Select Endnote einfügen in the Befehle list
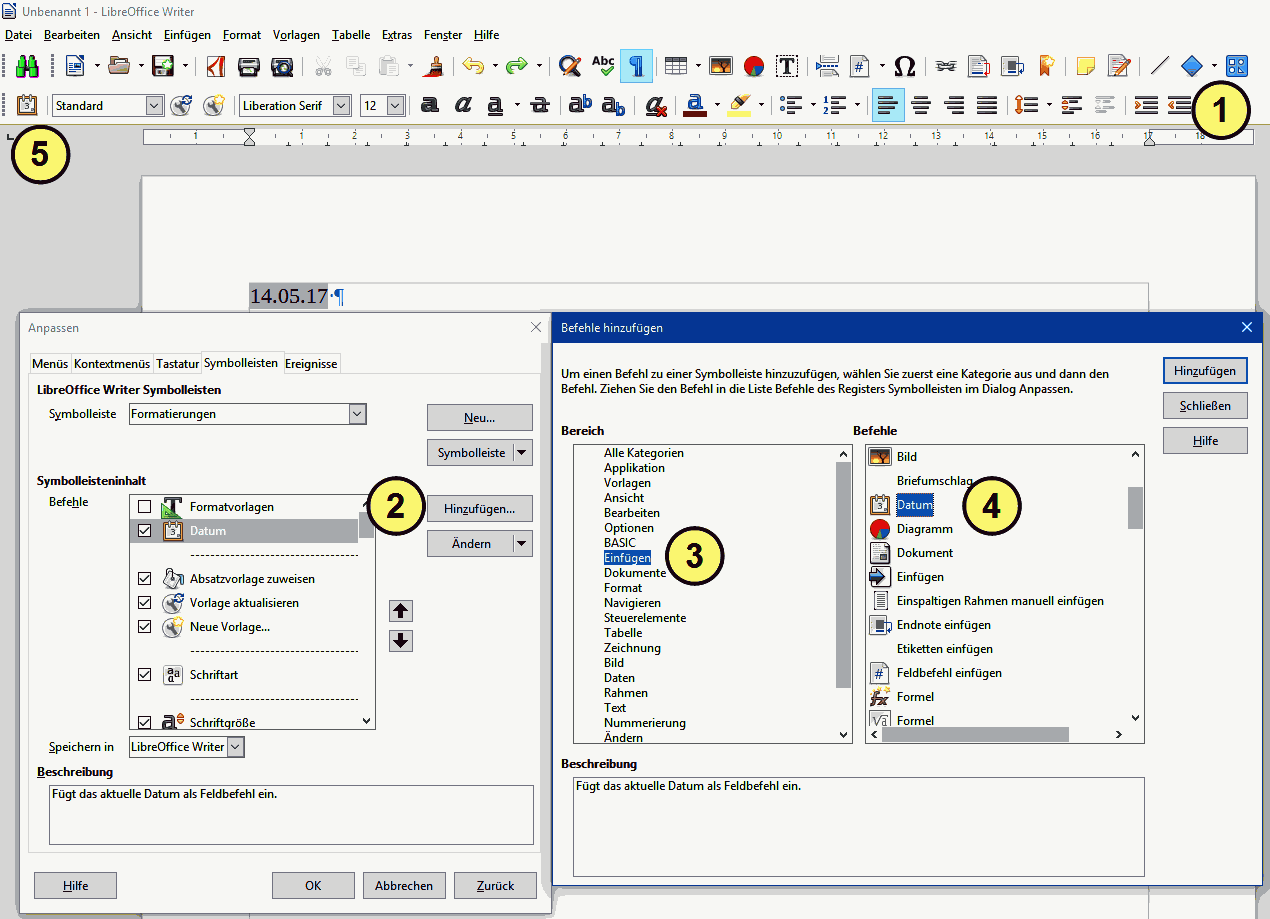This screenshot has width=1270, height=919. [x=943, y=625]
